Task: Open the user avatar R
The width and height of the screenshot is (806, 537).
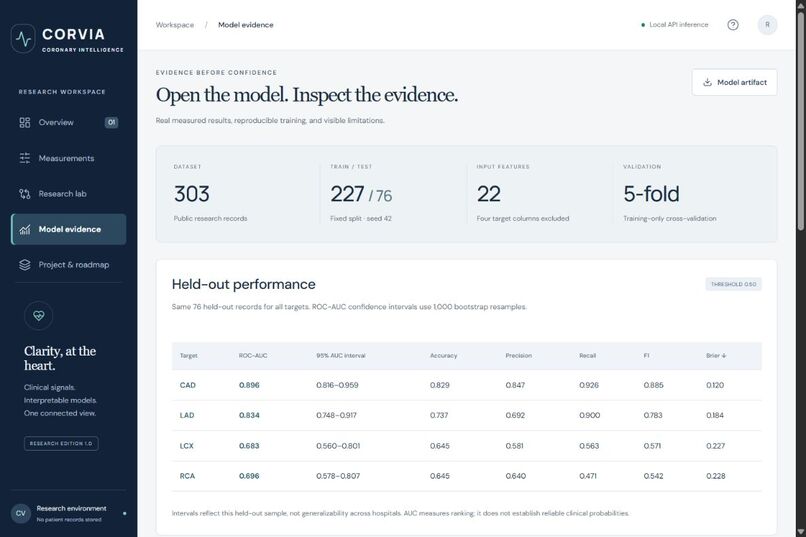Action: pos(767,25)
